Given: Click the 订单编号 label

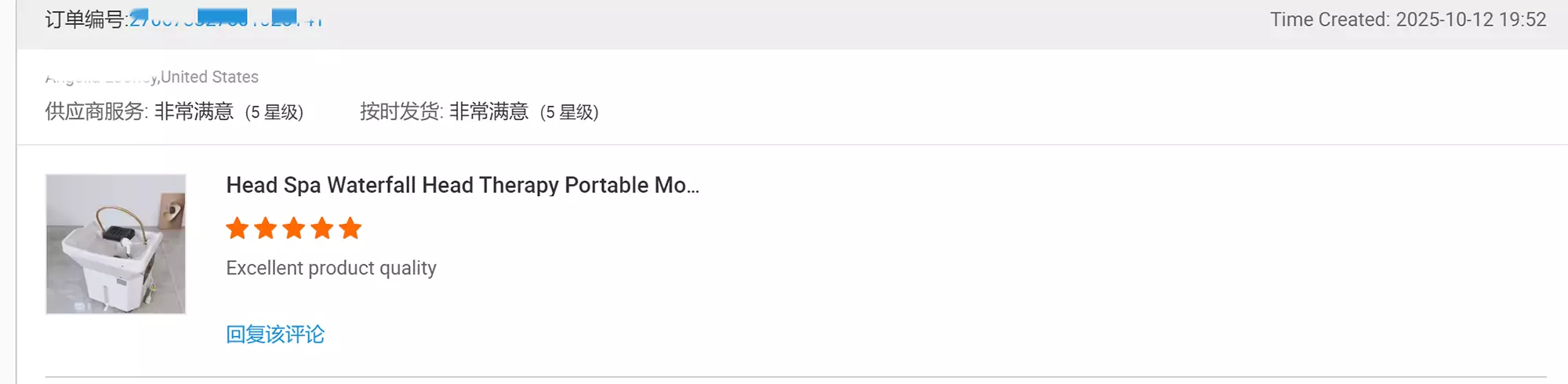Looking at the screenshot, I should point(85,20).
